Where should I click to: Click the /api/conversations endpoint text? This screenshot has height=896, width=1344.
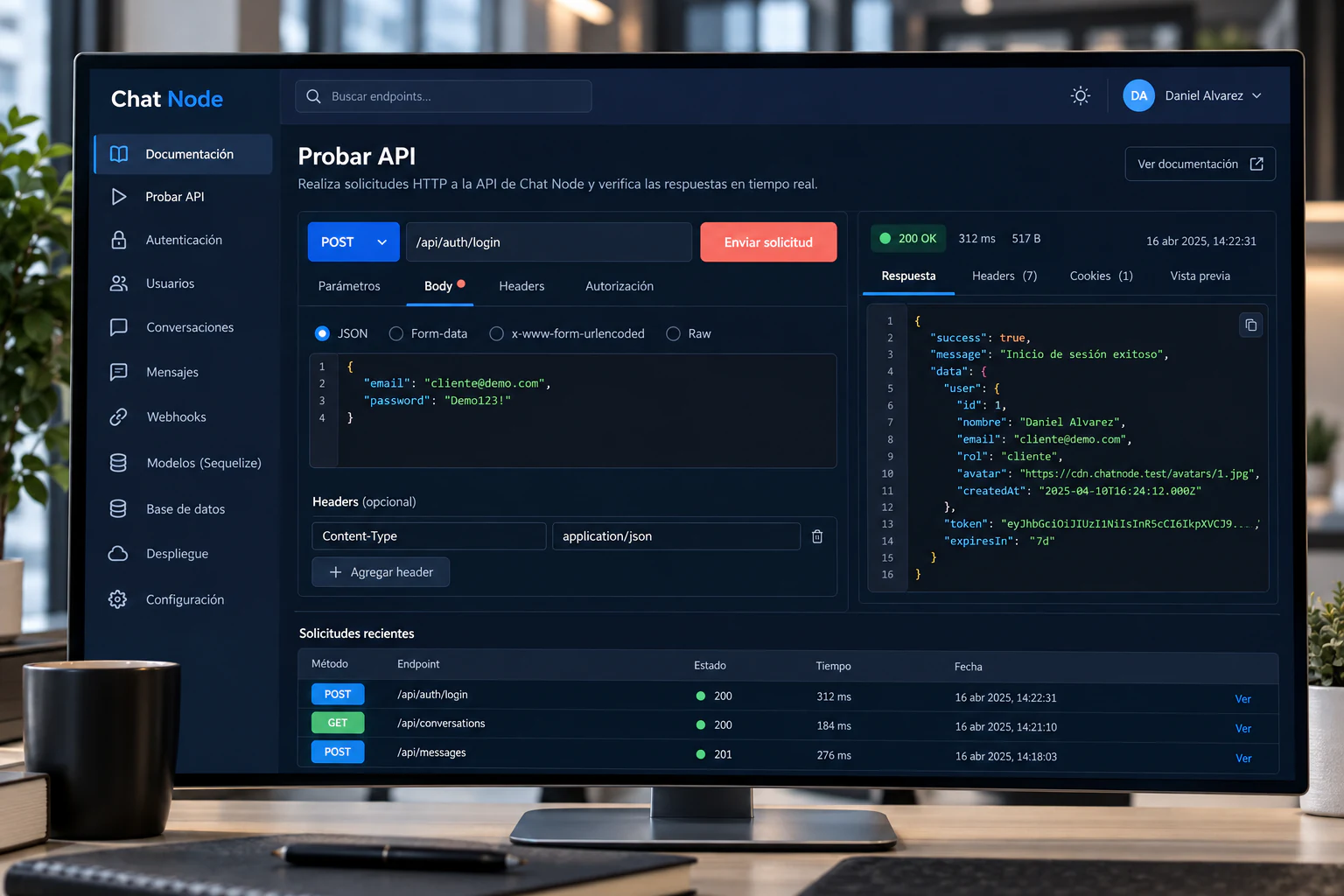[441, 724]
